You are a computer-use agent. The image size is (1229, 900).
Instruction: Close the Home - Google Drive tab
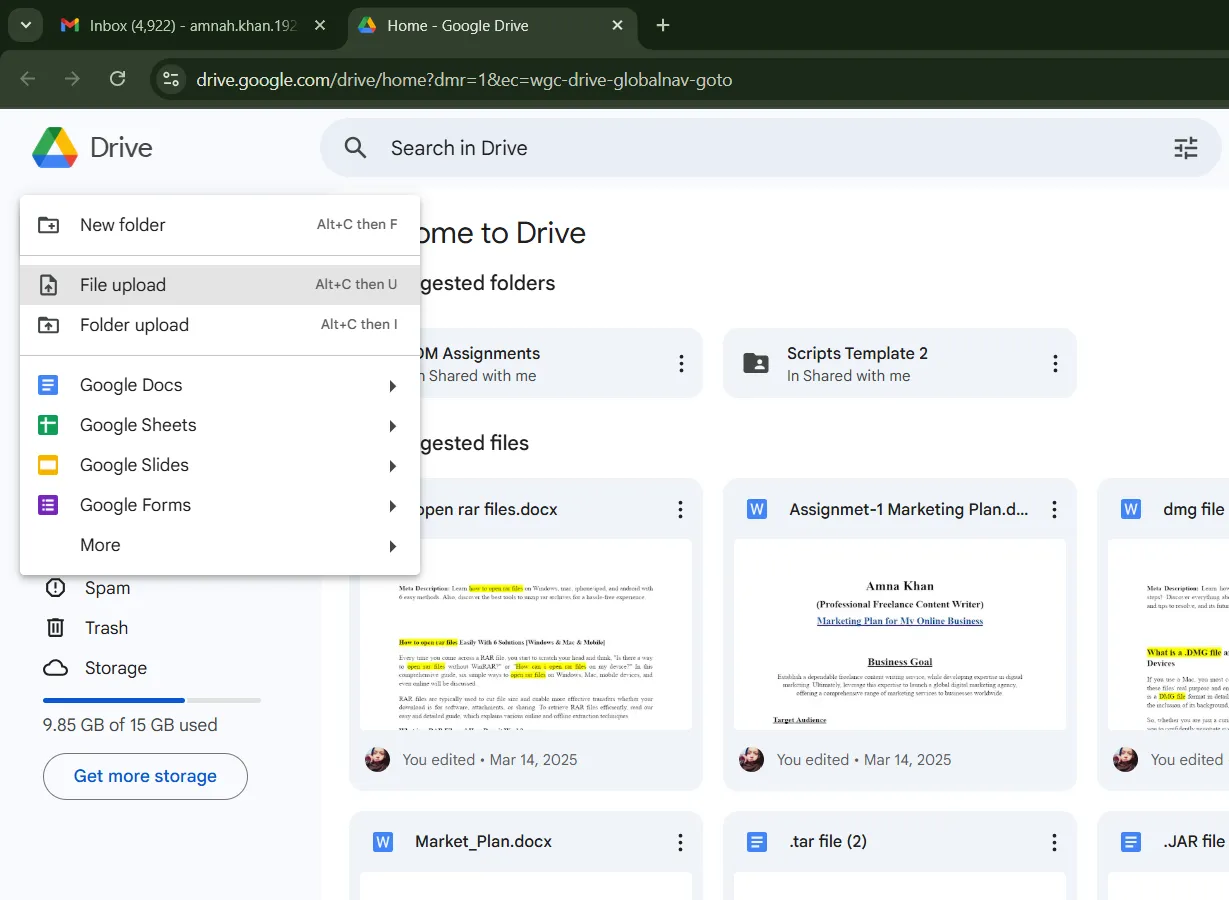tap(618, 25)
